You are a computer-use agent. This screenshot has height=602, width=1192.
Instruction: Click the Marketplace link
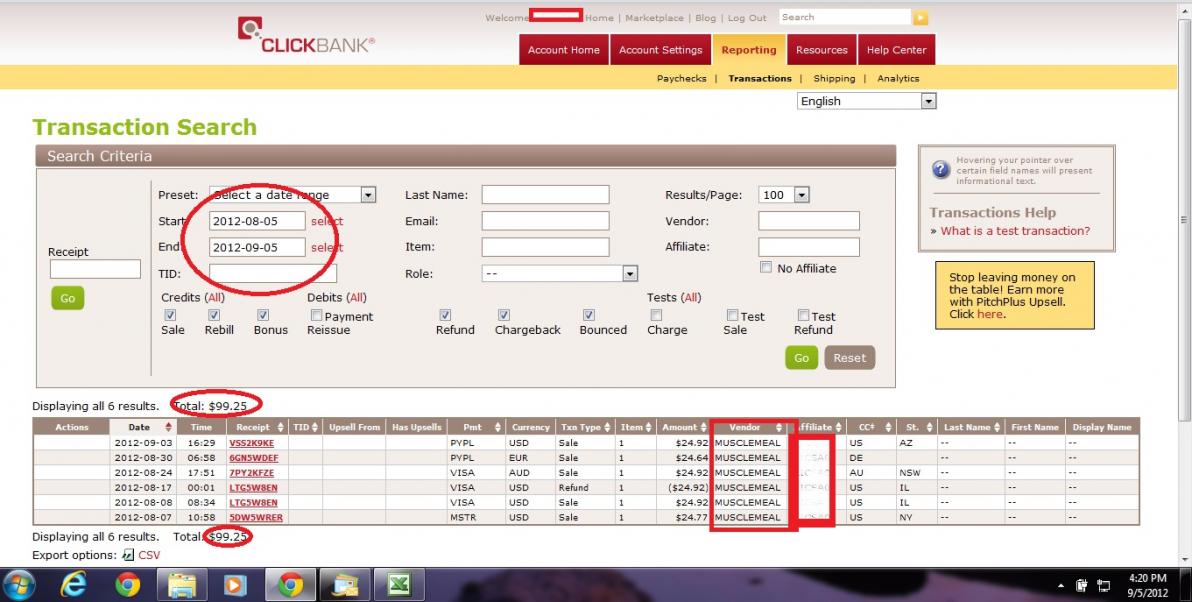click(x=655, y=17)
